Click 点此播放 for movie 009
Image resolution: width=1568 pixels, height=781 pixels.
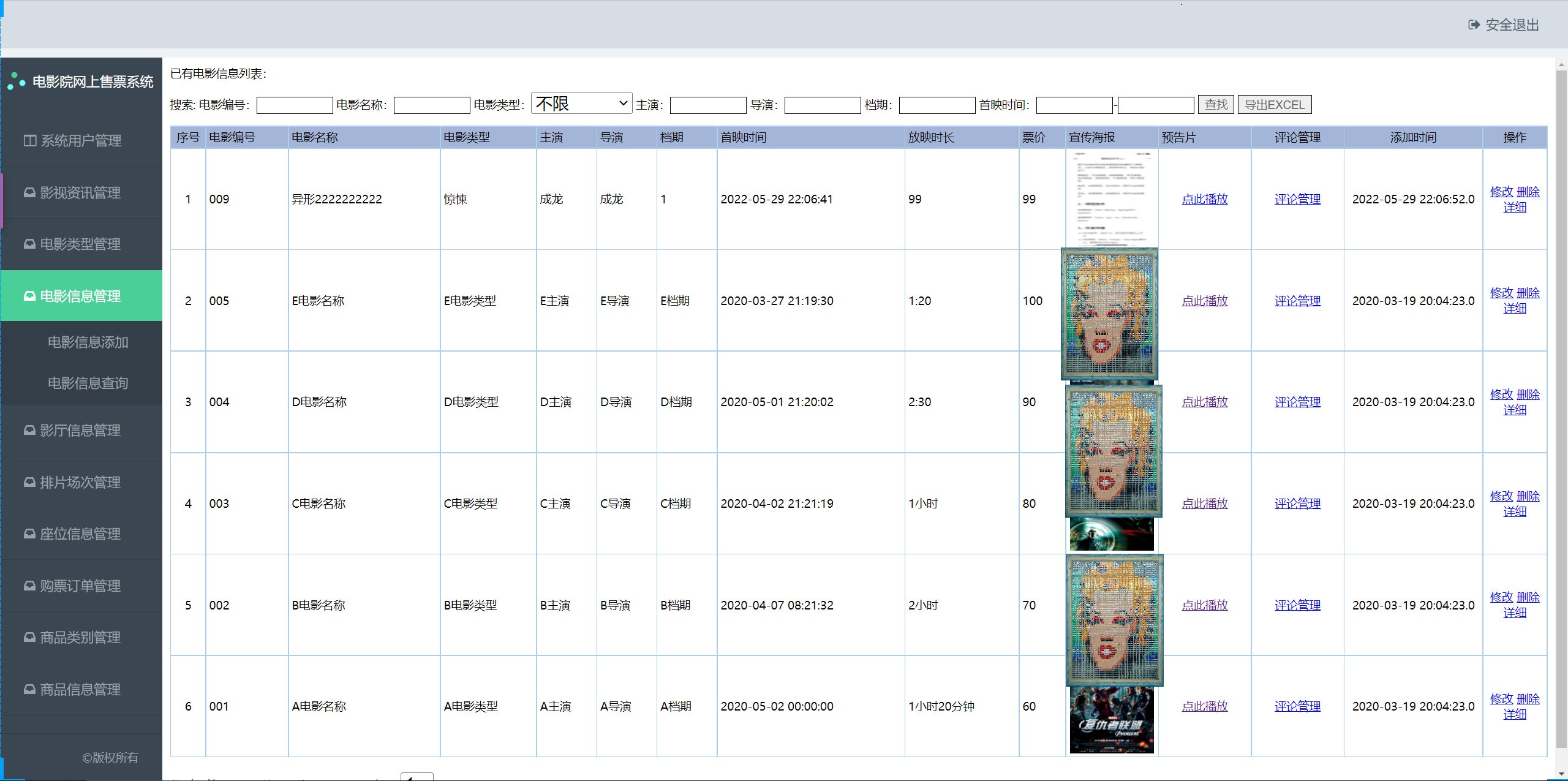(x=1204, y=199)
